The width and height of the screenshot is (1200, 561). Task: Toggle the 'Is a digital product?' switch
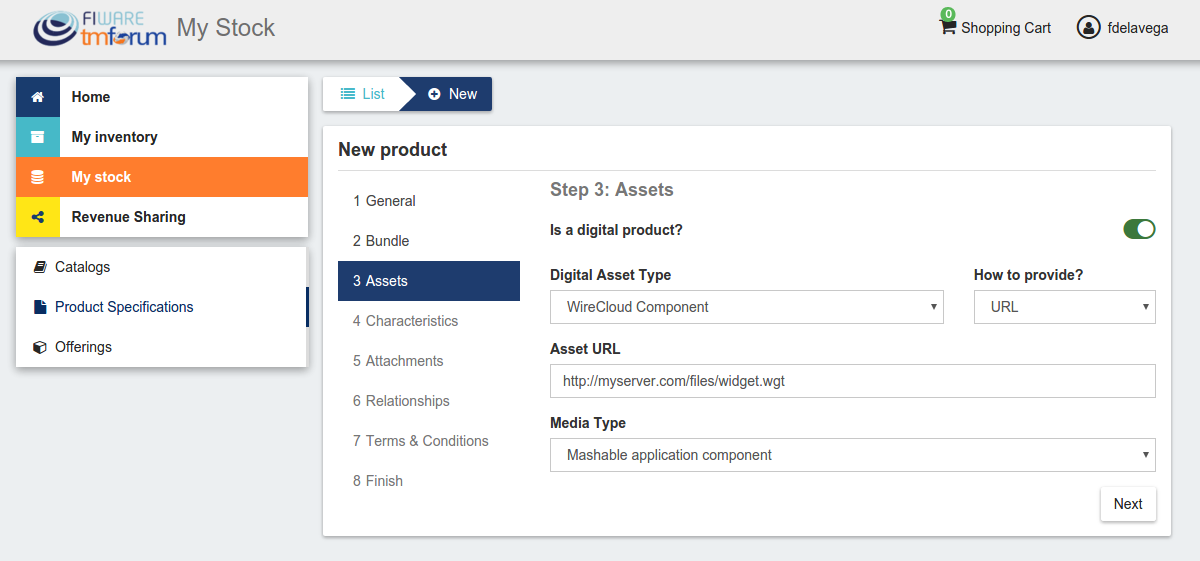tap(1140, 229)
